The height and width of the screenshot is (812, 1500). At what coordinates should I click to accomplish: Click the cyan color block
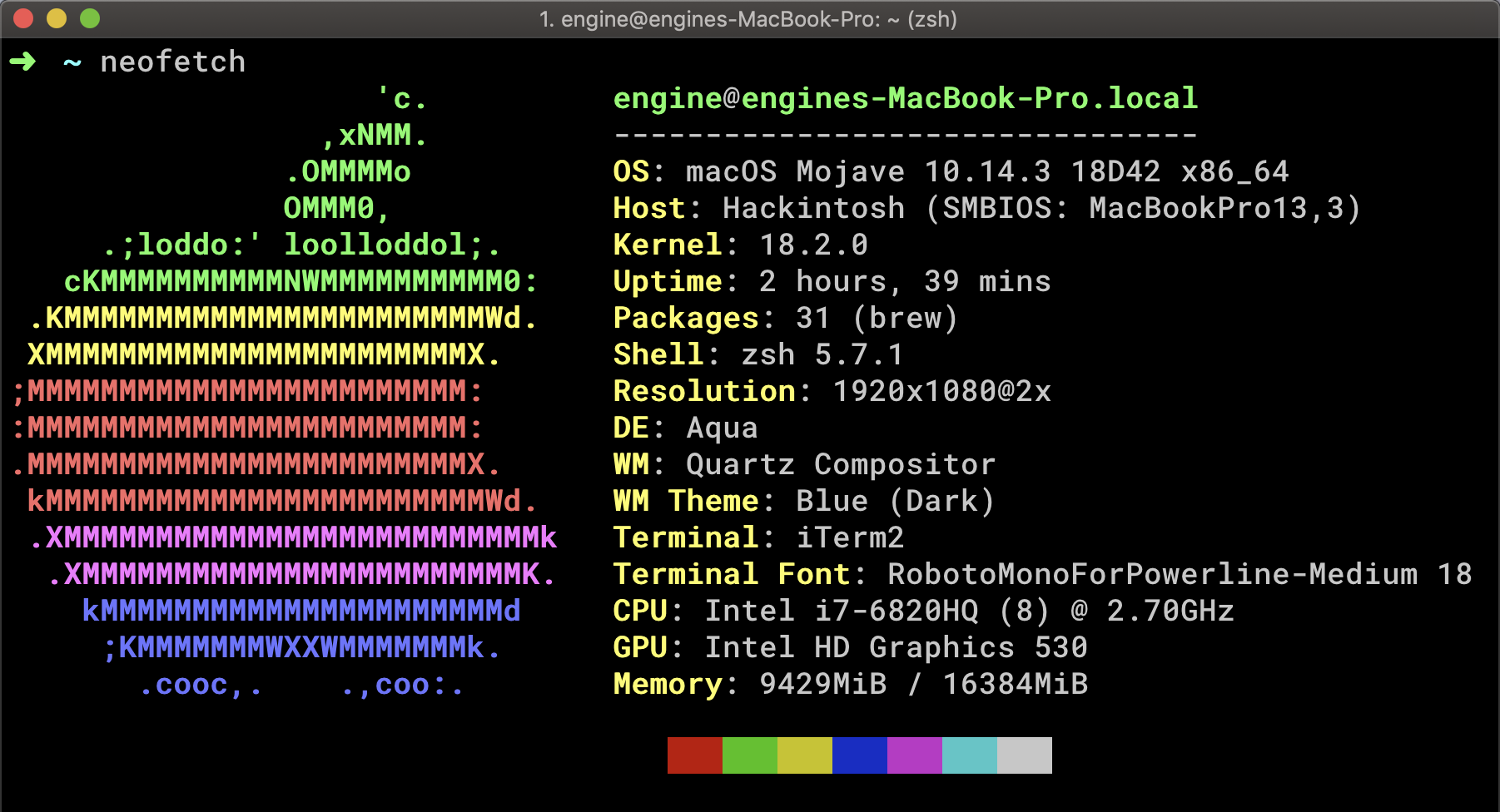[x=970, y=755]
